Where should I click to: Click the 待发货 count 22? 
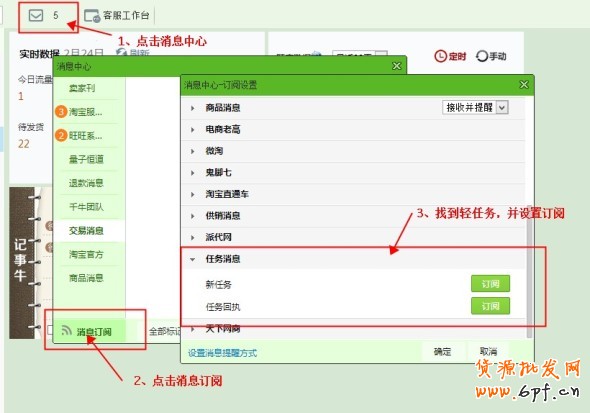click(24, 144)
